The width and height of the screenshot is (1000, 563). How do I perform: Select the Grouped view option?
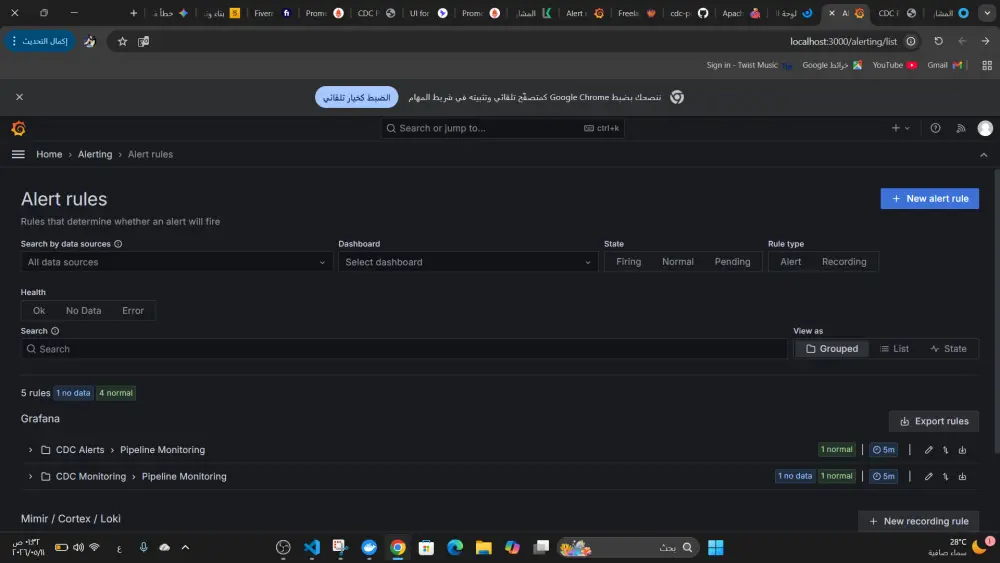(832, 349)
